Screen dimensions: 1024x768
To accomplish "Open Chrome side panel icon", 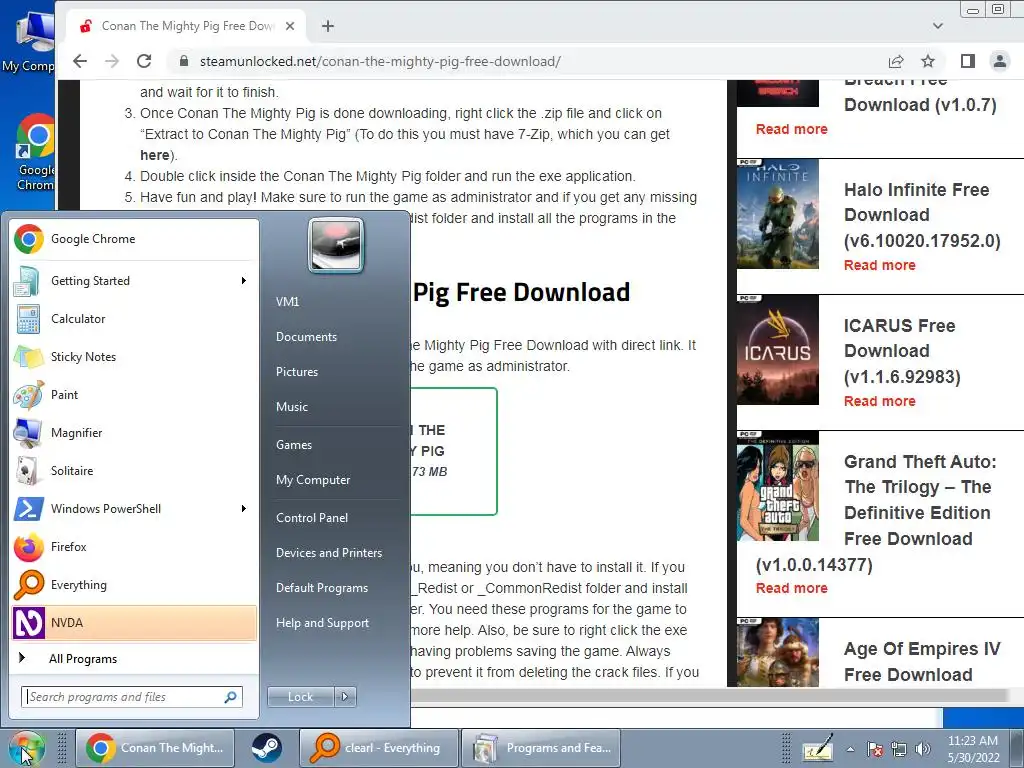I will tap(968, 61).
